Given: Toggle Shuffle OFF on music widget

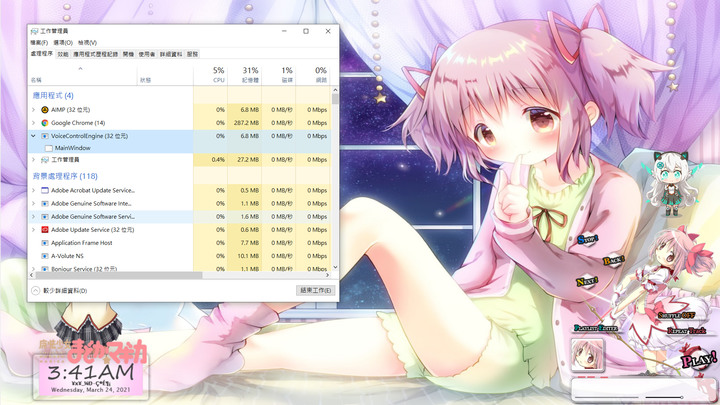Looking at the screenshot, I should [676, 315].
